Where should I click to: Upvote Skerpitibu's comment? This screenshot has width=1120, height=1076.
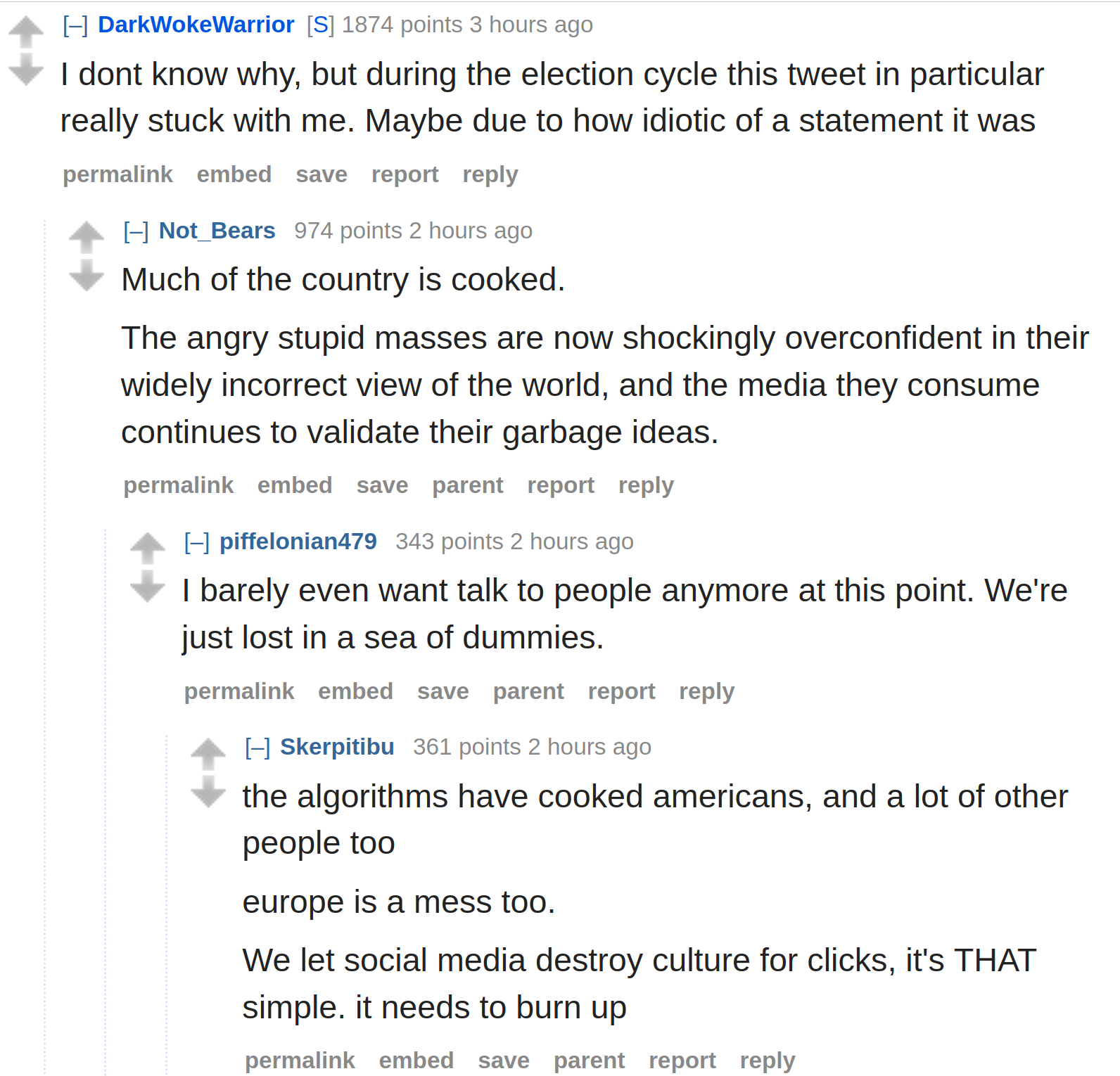(208, 754)
